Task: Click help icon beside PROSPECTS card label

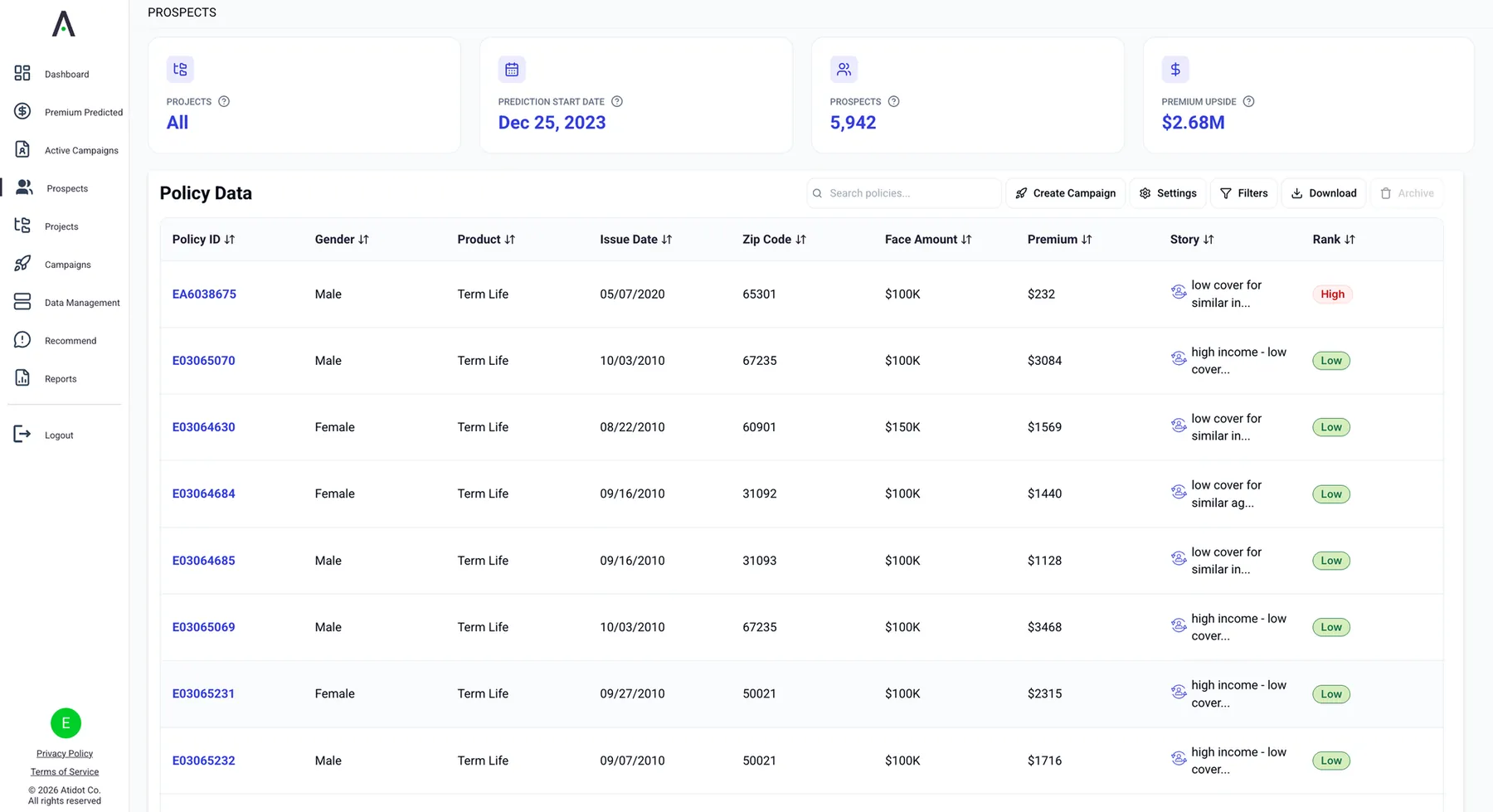Action: [893, 101]
